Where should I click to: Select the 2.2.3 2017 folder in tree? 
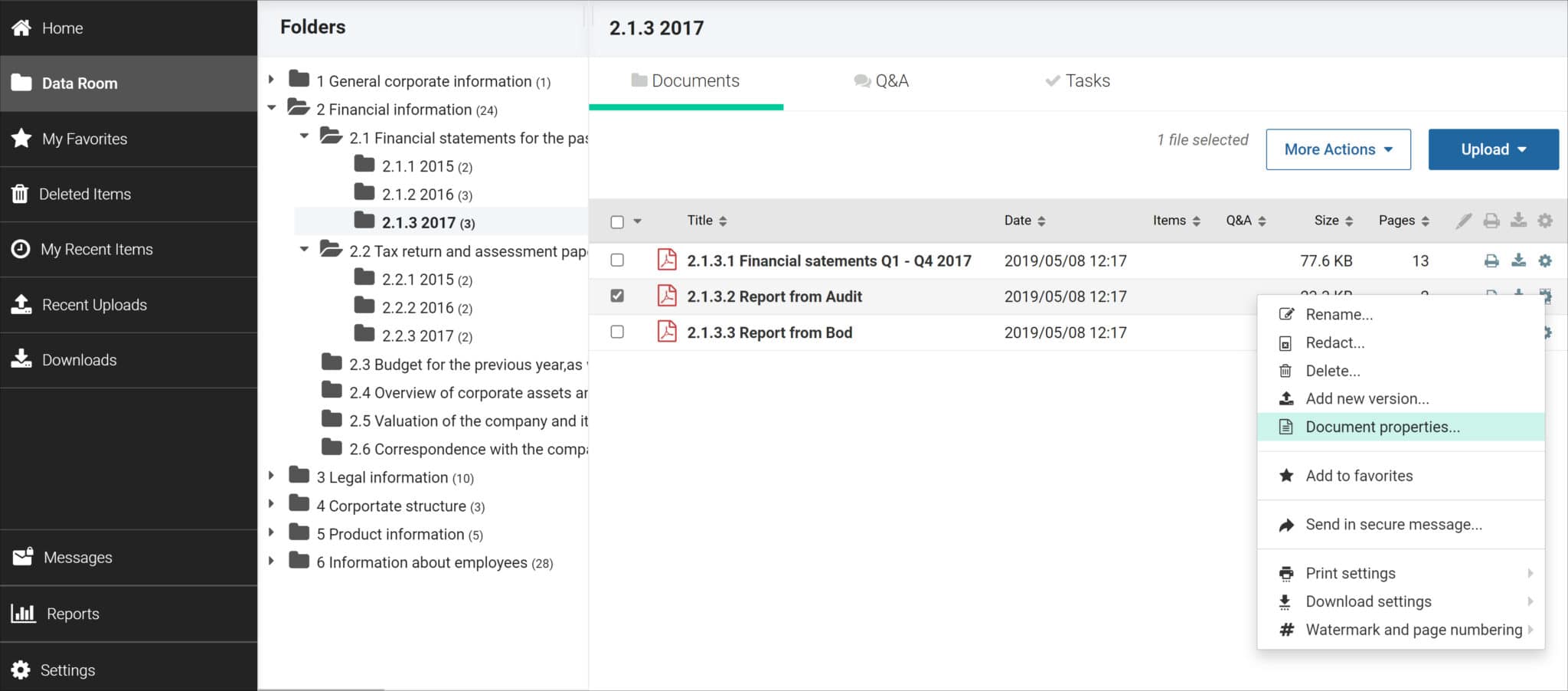pyautogui.click(x=418, y=336)
